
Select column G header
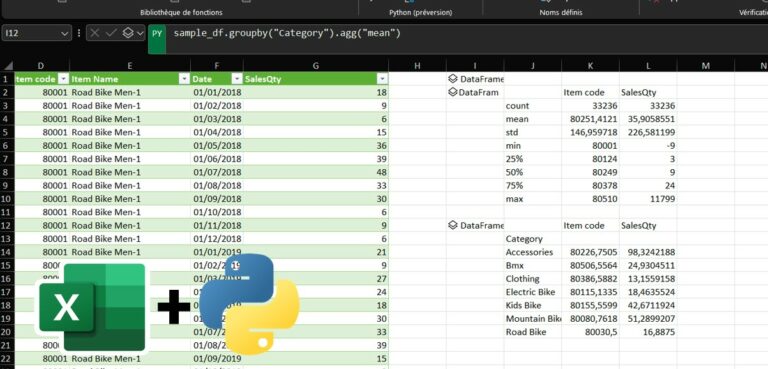[316, 66]
